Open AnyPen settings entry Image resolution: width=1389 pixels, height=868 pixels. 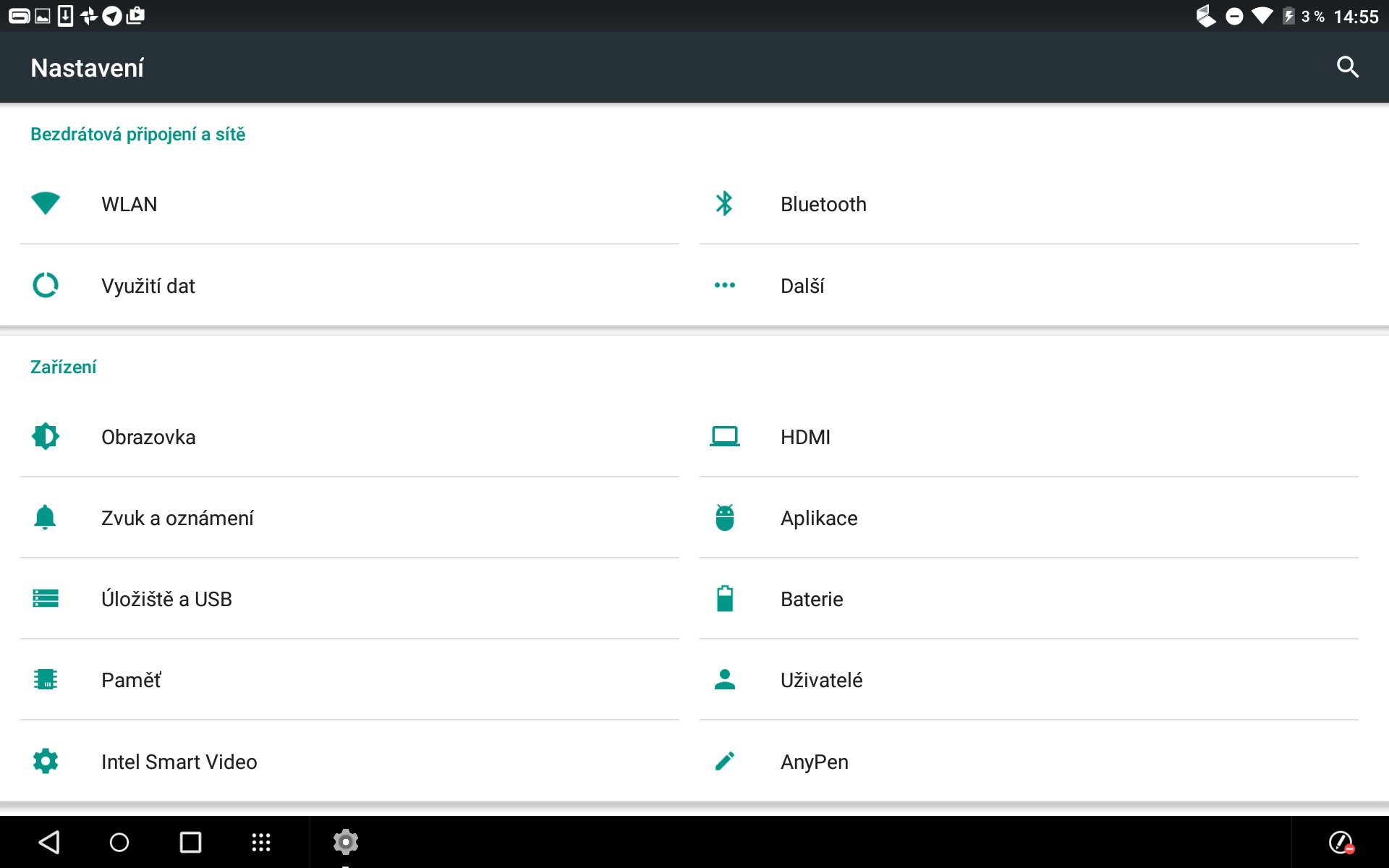814,762
